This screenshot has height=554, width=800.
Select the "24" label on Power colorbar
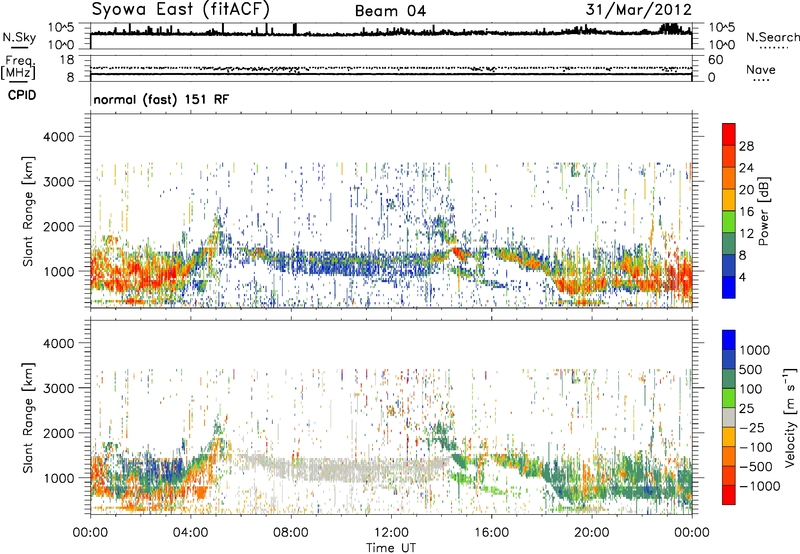click(x=746, y=168)
